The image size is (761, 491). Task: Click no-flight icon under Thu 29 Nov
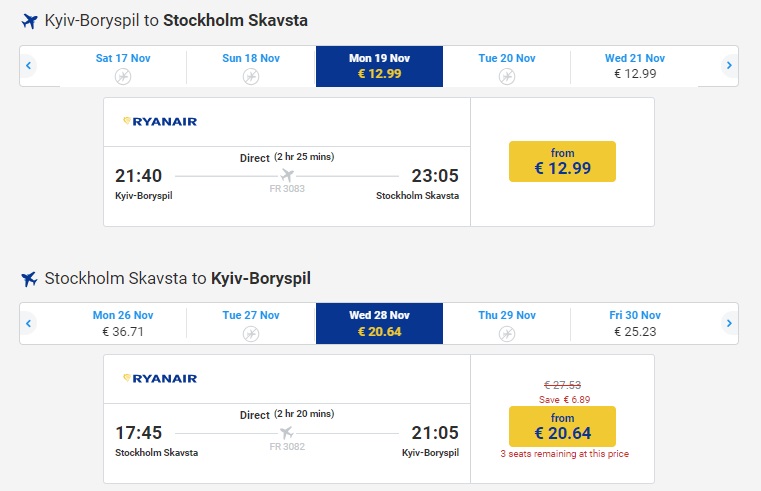(507, 332)
